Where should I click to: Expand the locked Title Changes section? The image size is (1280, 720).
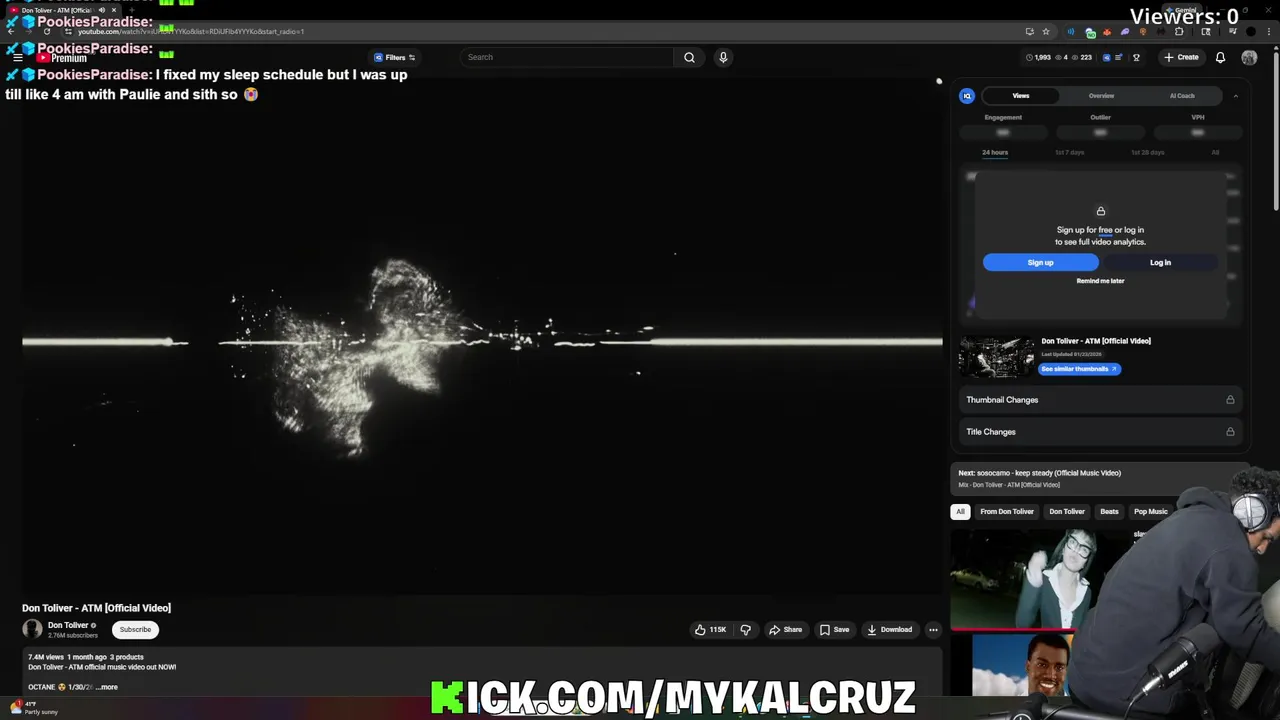point(1100,432)
